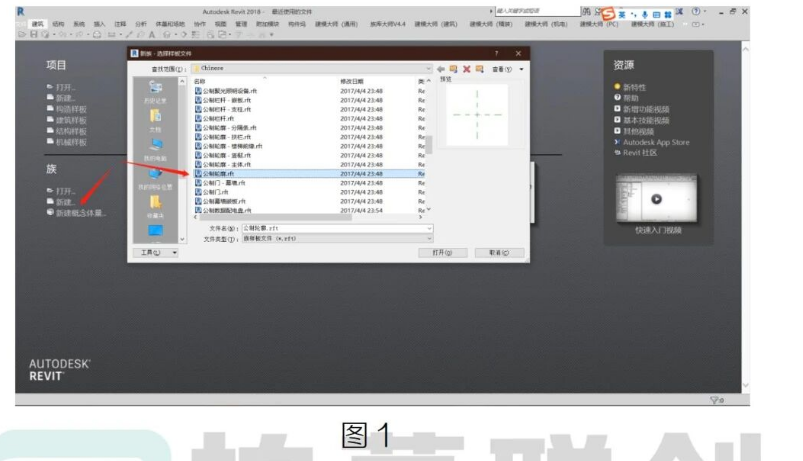Click the up-one-level folder icon in dialog
Viewport: 803px width, 461px height.
click(453, 69)
